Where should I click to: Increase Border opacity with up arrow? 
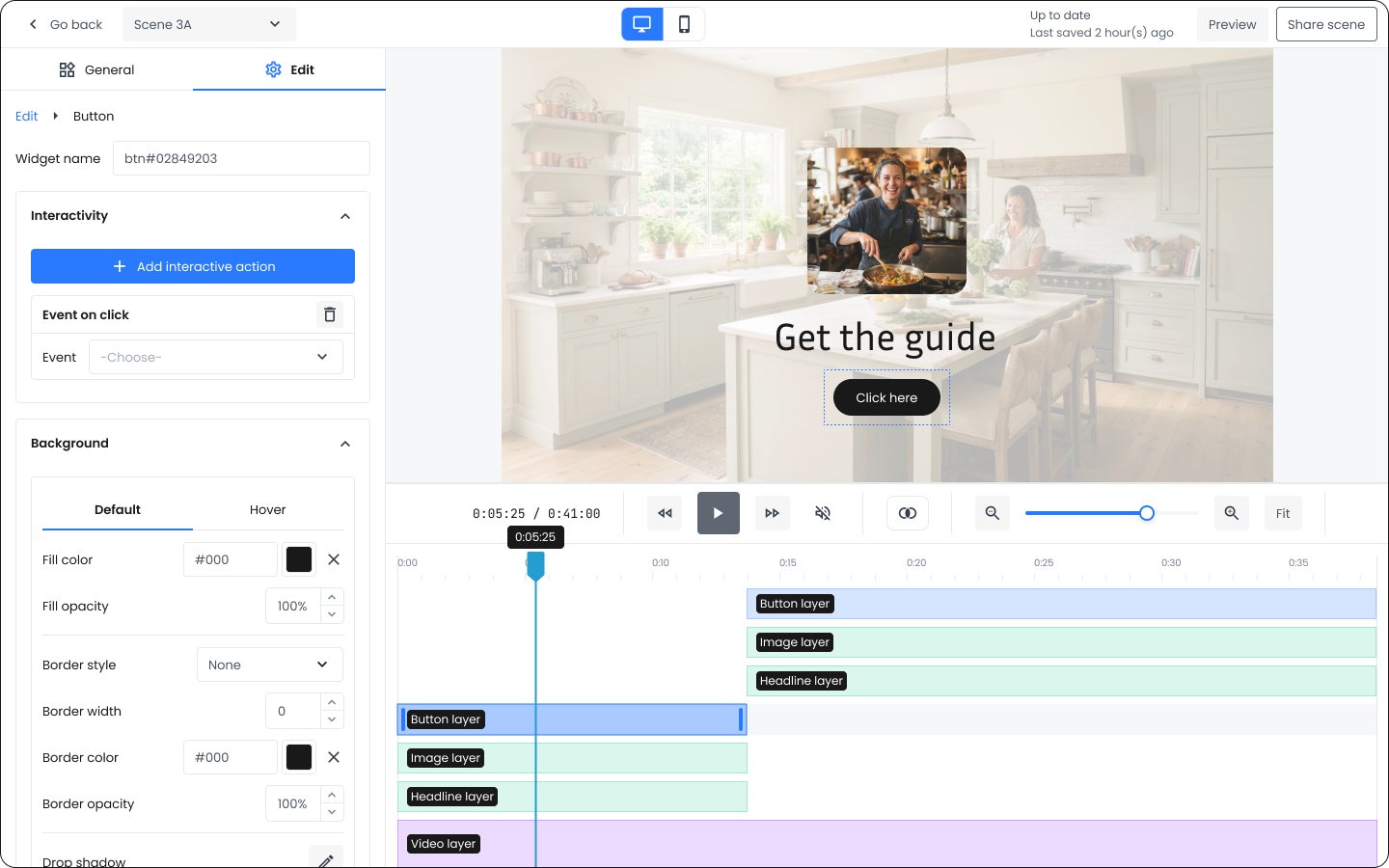pyautogui.click(x=332, y=795)
